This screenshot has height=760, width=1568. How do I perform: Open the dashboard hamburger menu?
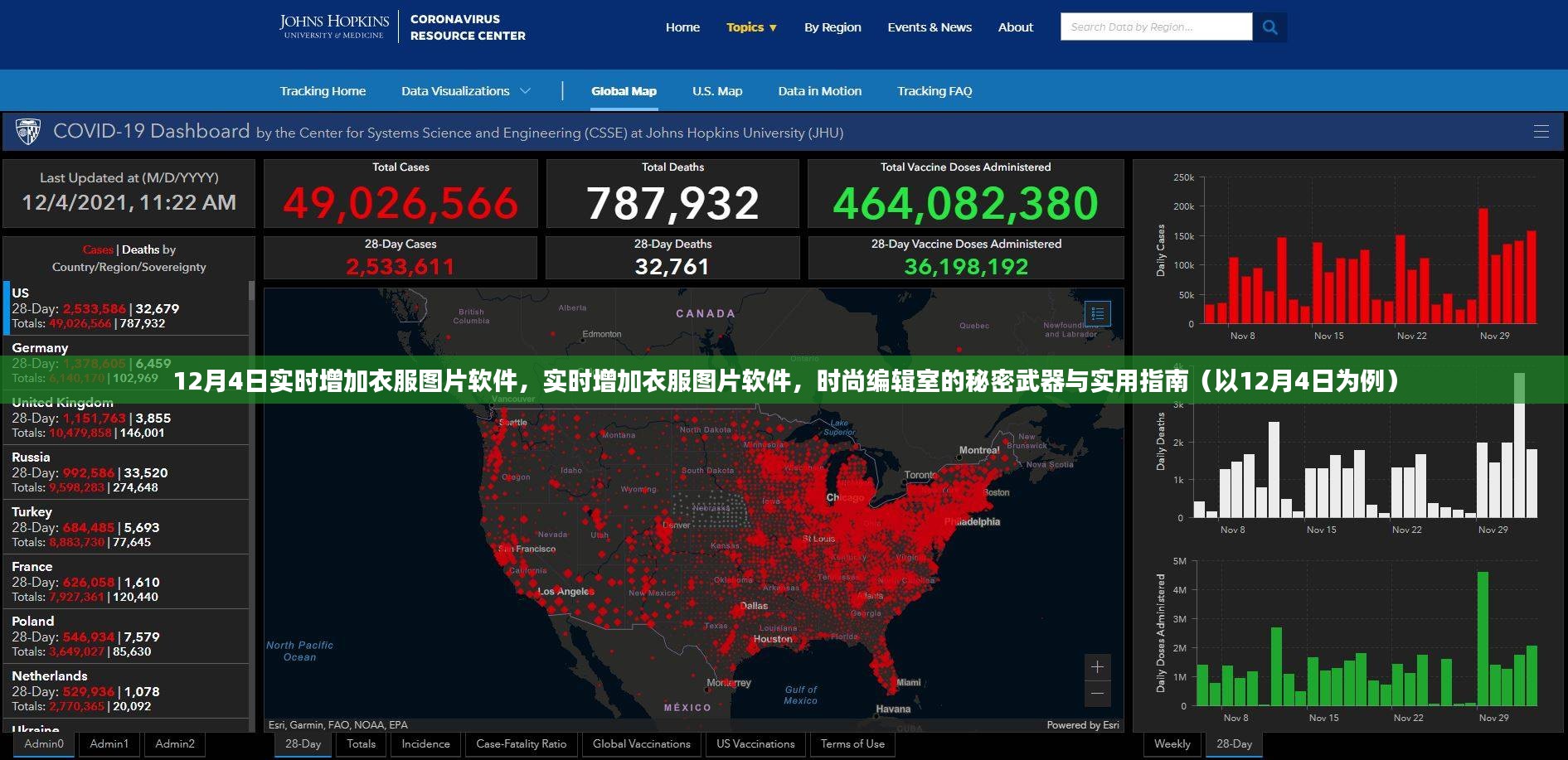pyautogui.click(x=1541, y=132)
